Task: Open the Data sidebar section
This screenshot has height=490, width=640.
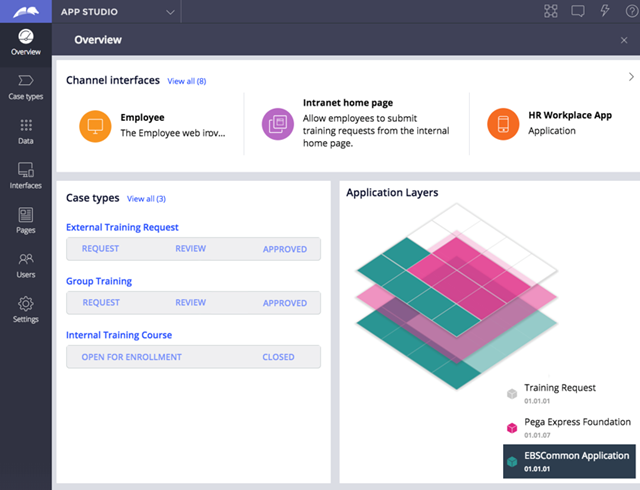Action: click(x=25, y=131)
